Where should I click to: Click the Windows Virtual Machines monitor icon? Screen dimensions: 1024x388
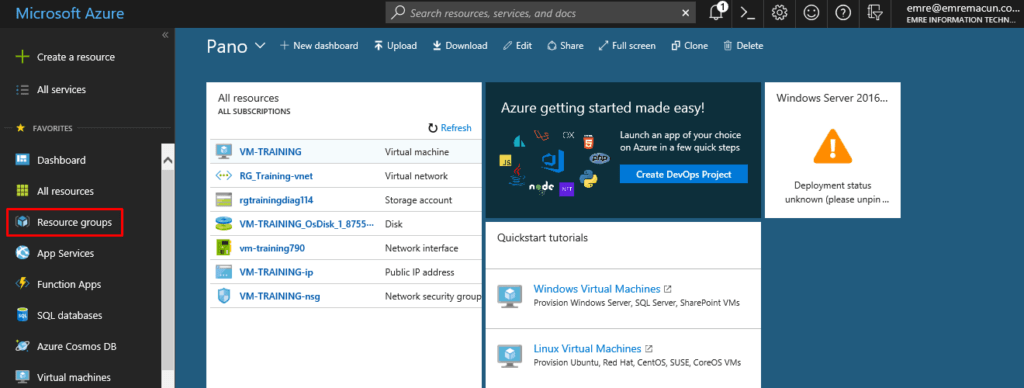509,295
